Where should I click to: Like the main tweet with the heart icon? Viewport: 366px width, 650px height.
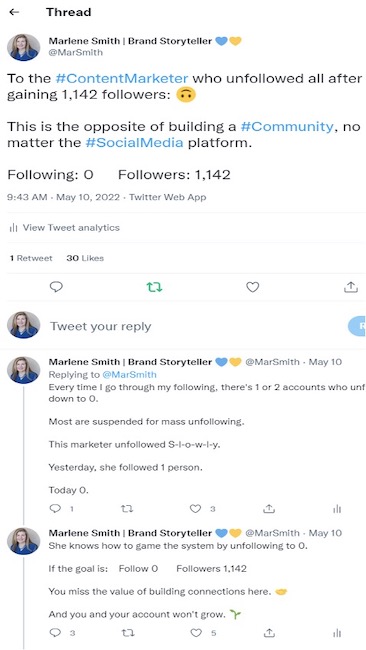252,287
